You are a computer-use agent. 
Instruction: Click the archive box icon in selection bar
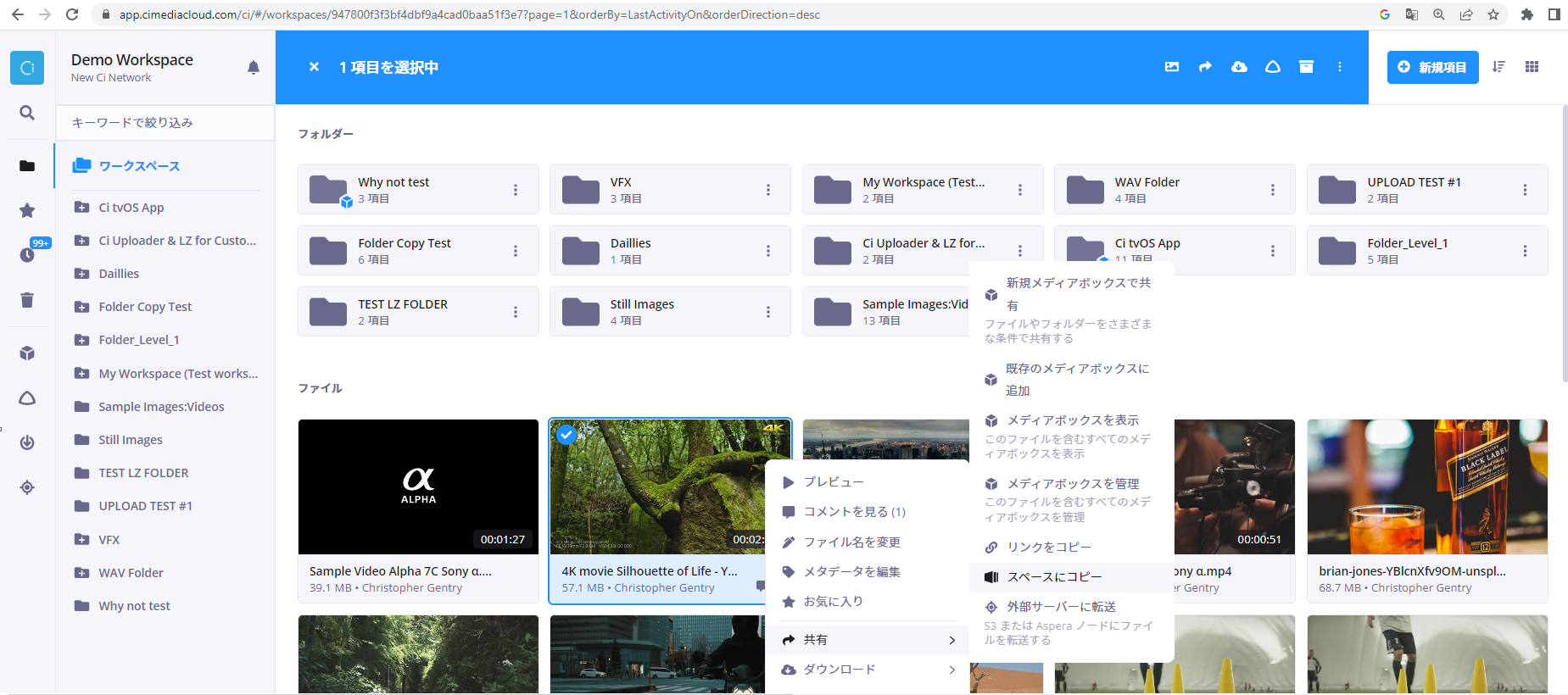point(1306,67)
